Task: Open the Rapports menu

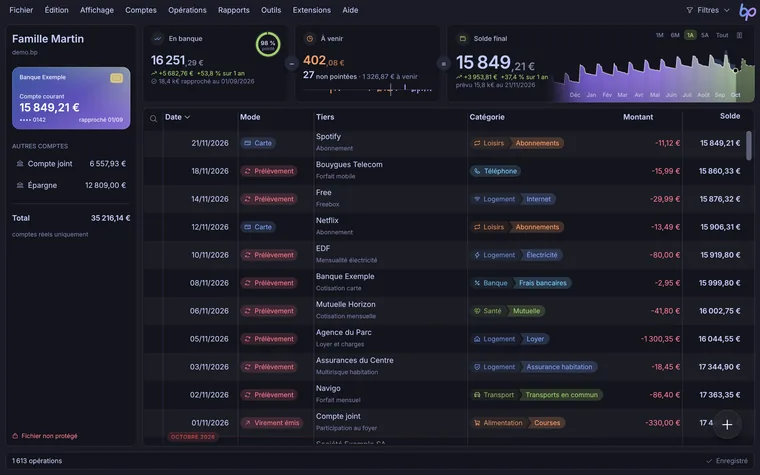Action: tap(234, 10)
